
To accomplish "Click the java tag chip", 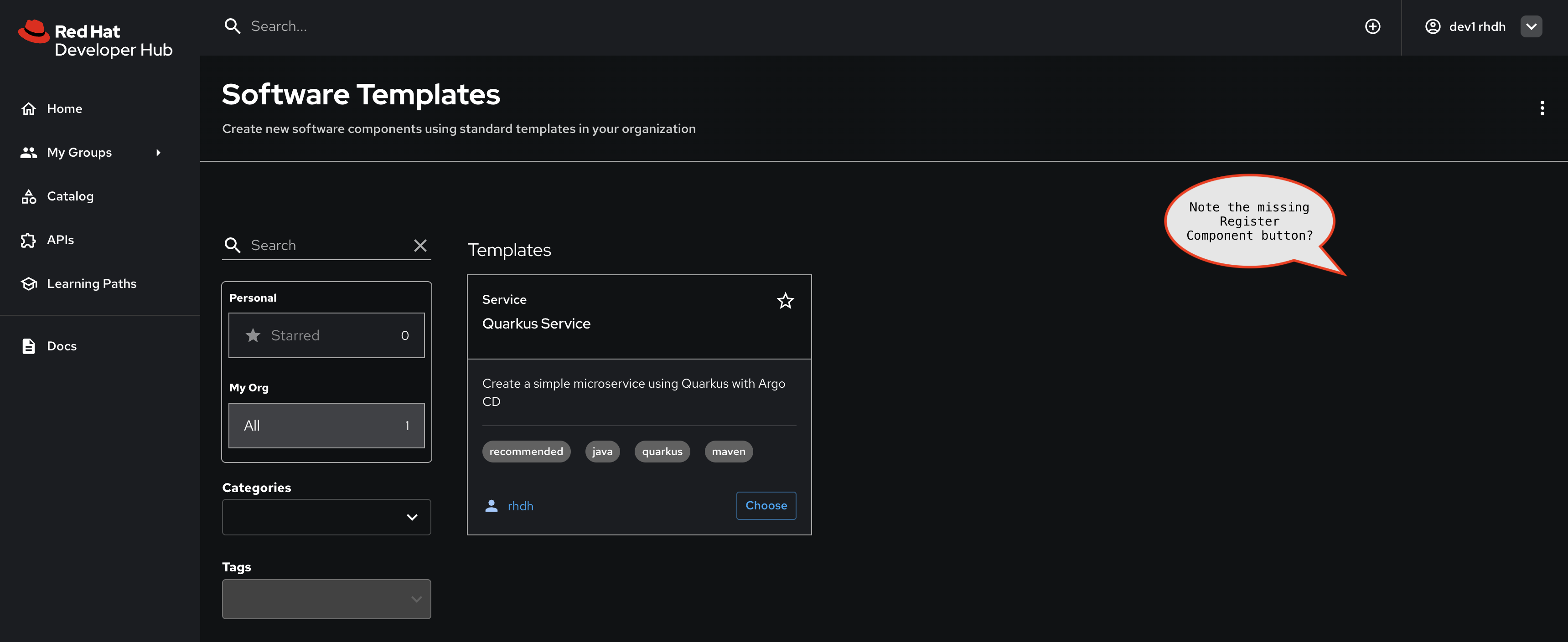I will (602, 452).
